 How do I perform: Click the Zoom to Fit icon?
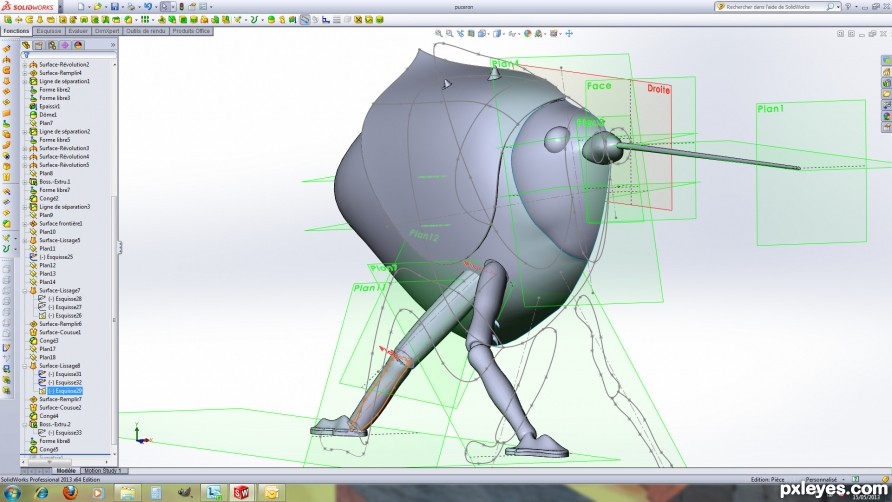click(x=439, y=34)
